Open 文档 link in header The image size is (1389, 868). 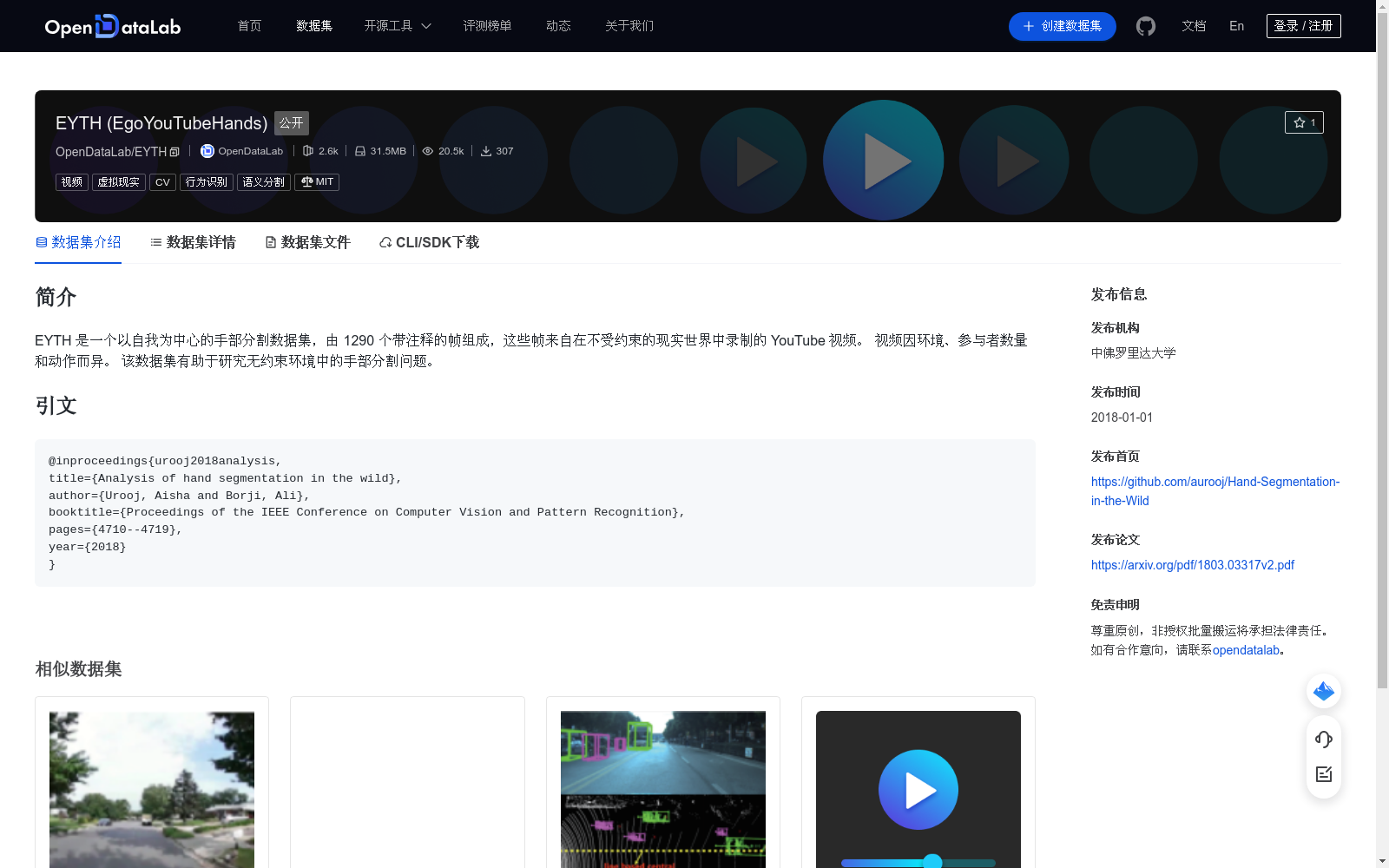click(1194, 26)
